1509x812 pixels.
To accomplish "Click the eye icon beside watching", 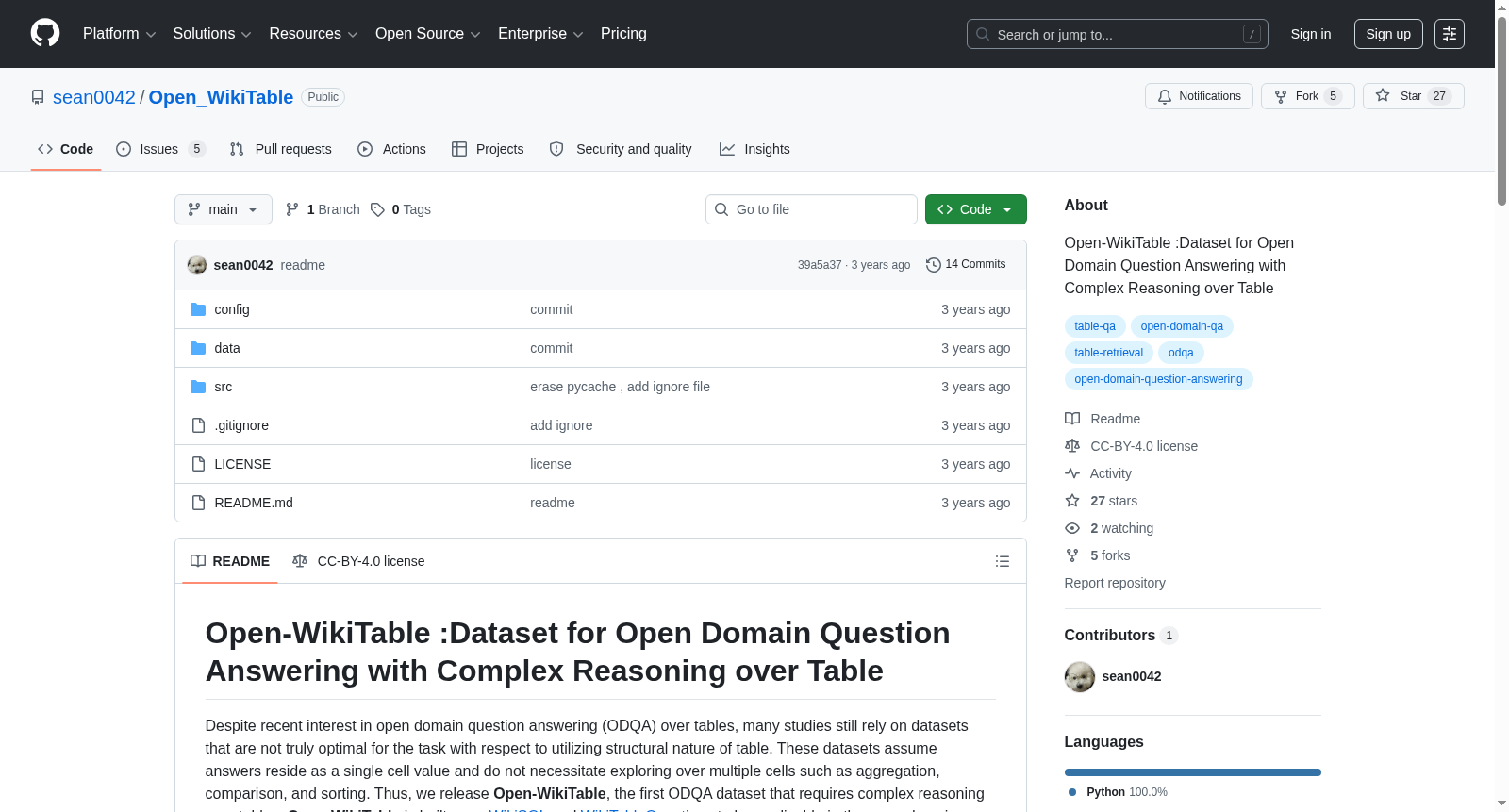I will 1072,528.
